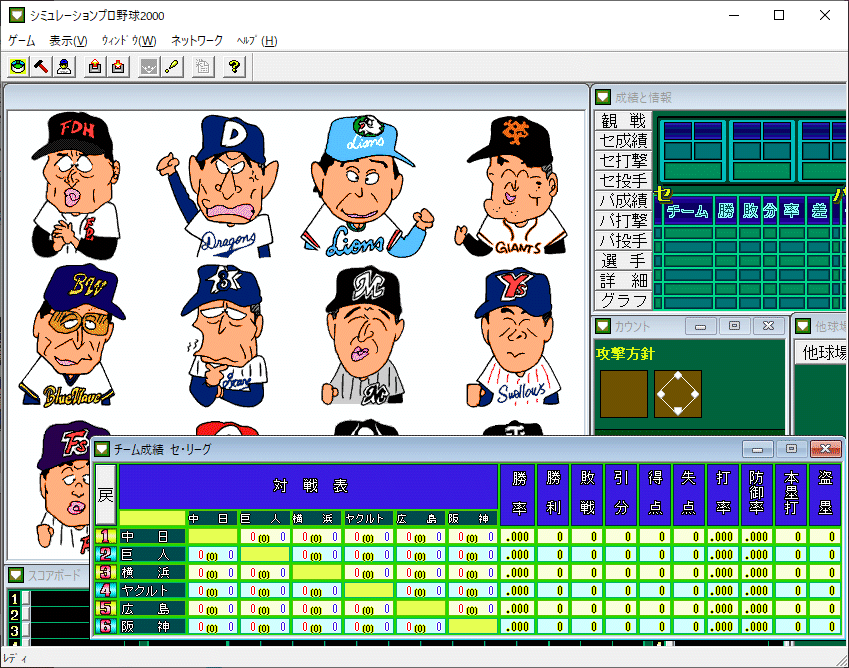Click the yellow bat toolbar icon

point(172,67)
